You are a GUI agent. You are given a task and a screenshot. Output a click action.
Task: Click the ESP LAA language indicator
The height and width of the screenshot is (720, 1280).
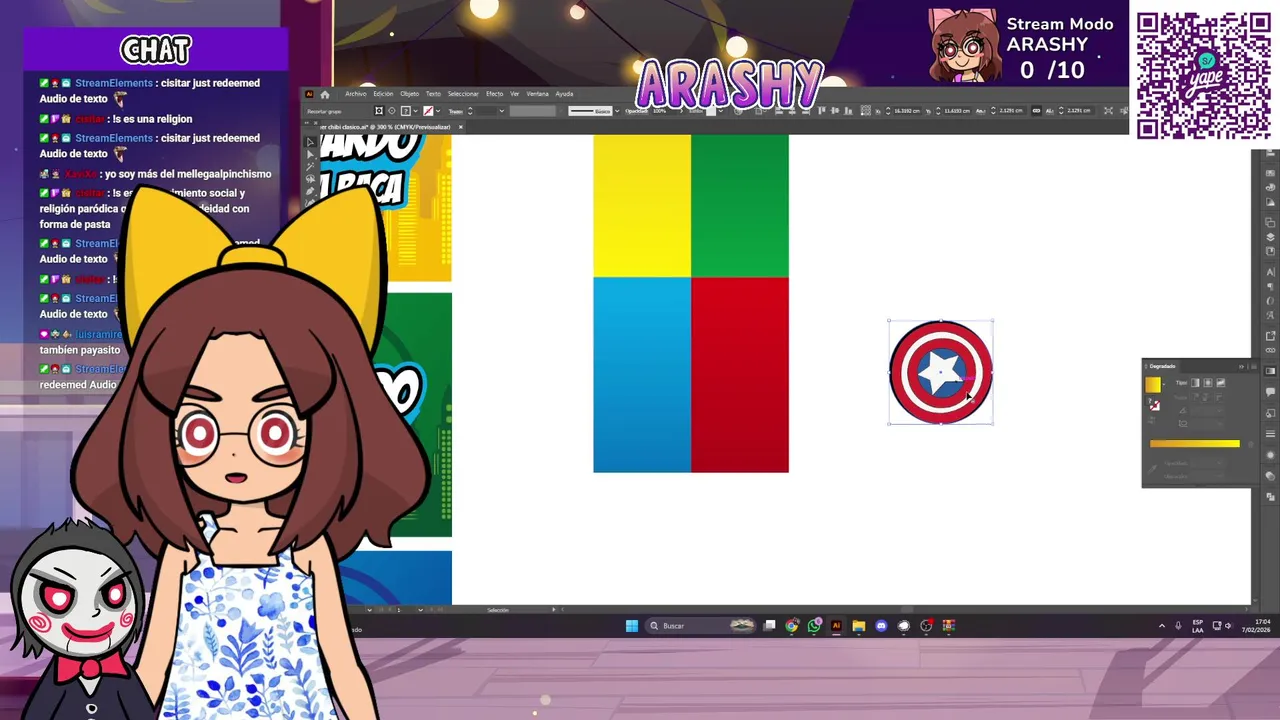pos(1198,626)
